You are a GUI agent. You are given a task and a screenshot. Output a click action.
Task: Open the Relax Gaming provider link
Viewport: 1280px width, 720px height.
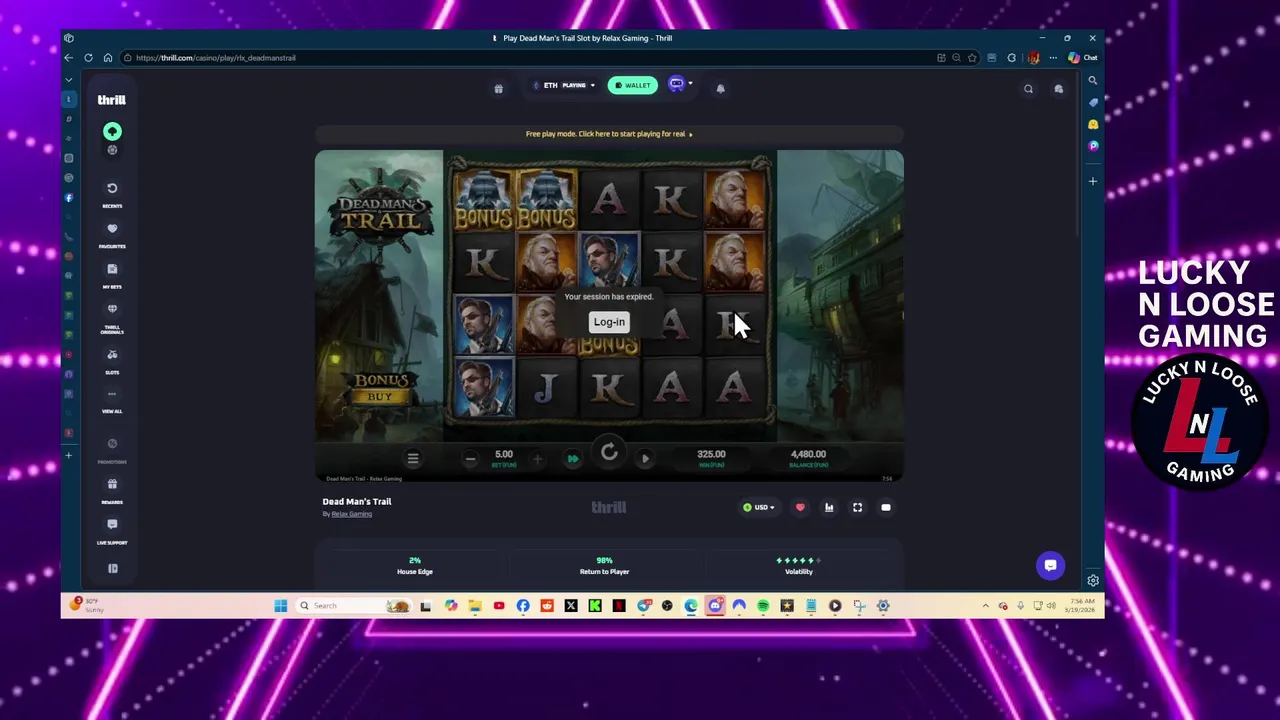pos(351,514)
